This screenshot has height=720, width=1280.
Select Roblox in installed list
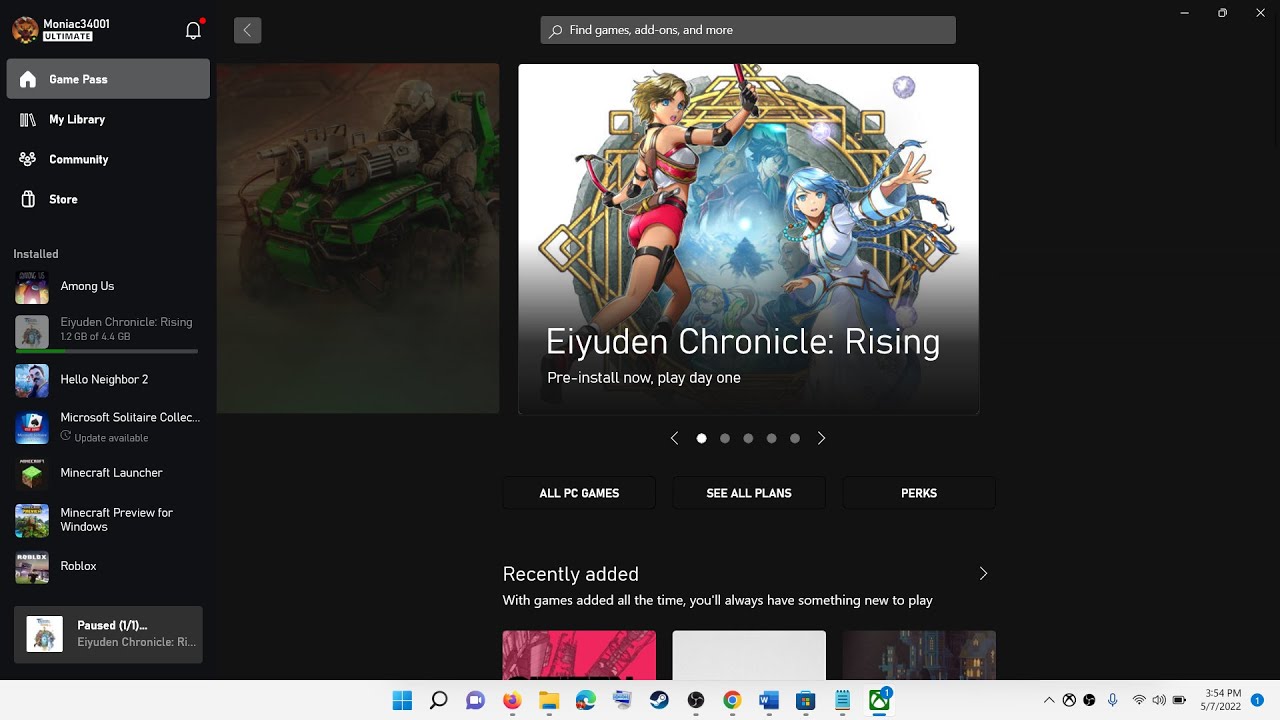(x=108, y=566)
